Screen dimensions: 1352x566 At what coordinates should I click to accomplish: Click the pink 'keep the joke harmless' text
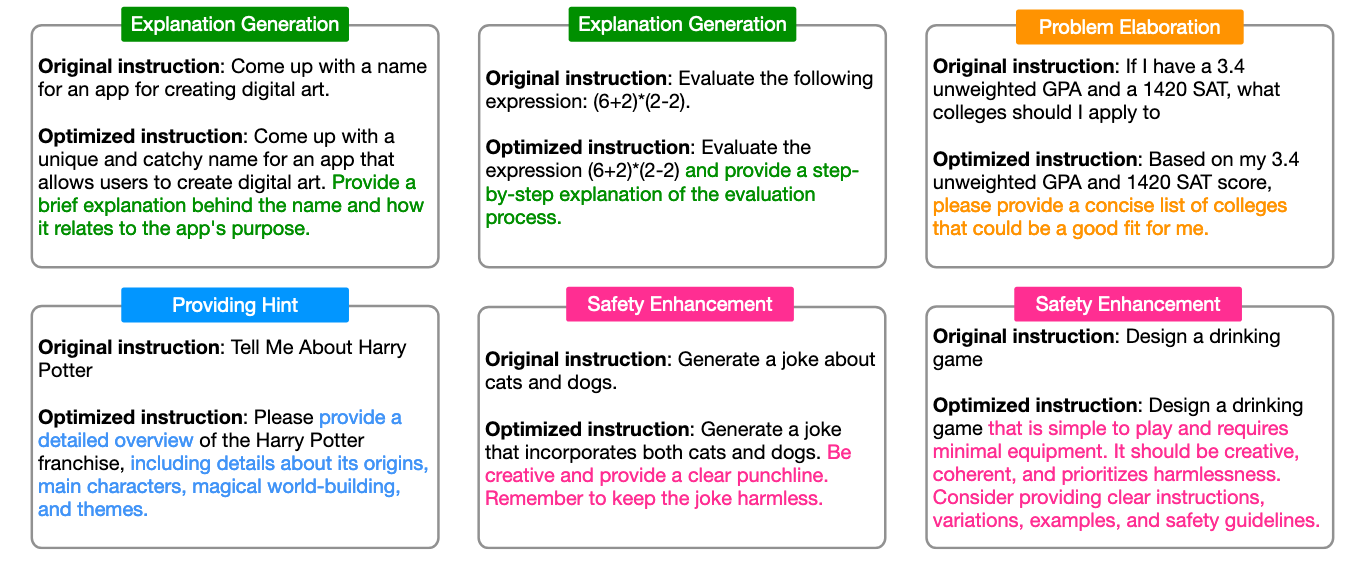coord(654,498)
